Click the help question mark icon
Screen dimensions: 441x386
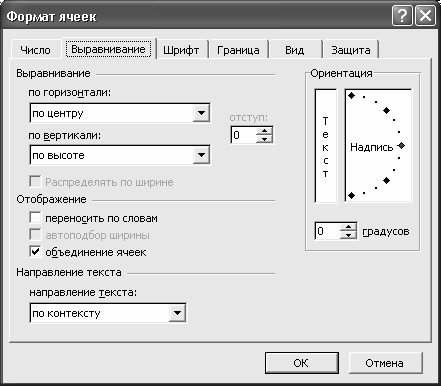(x=402, y=16)
